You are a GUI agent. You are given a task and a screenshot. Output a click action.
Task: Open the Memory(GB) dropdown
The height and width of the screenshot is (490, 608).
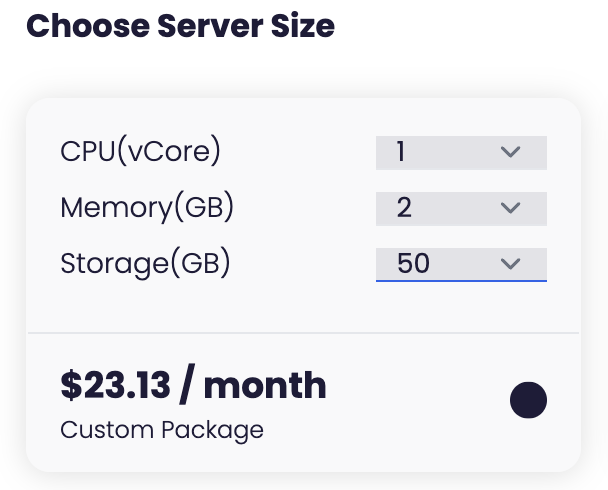(460, 208)
